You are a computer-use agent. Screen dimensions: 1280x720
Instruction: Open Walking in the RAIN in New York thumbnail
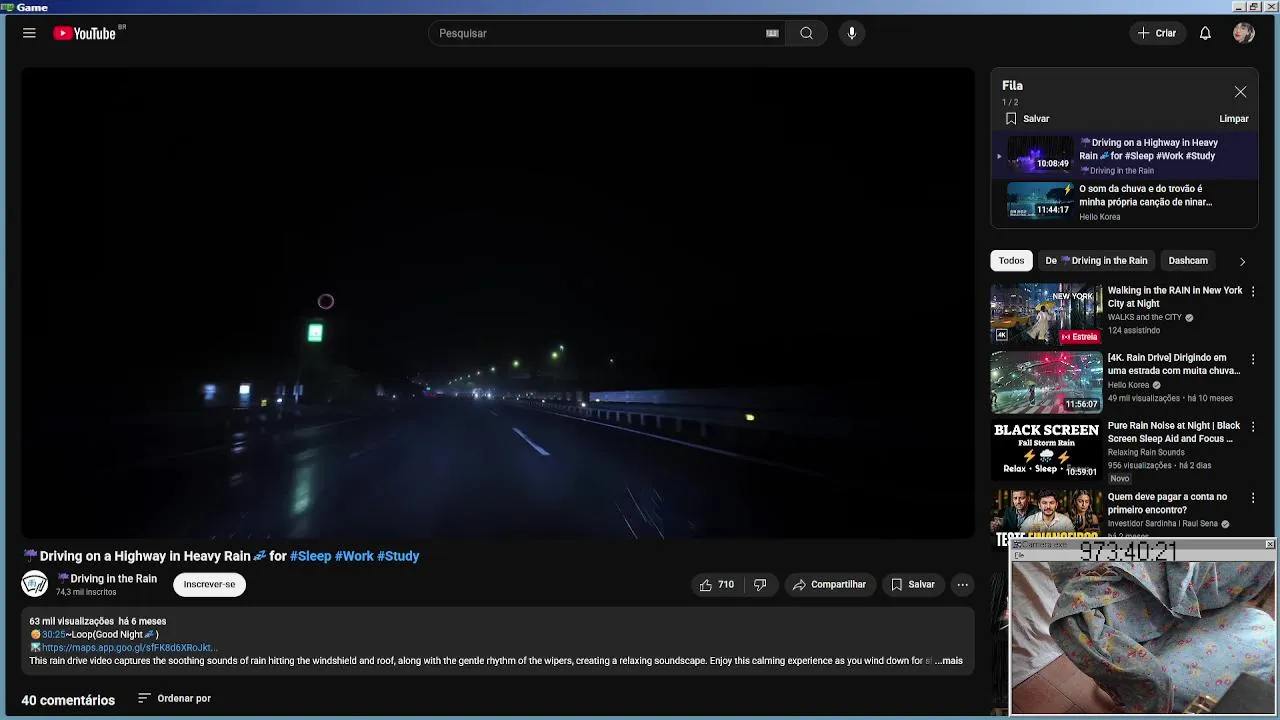(x=1046, y=314)
